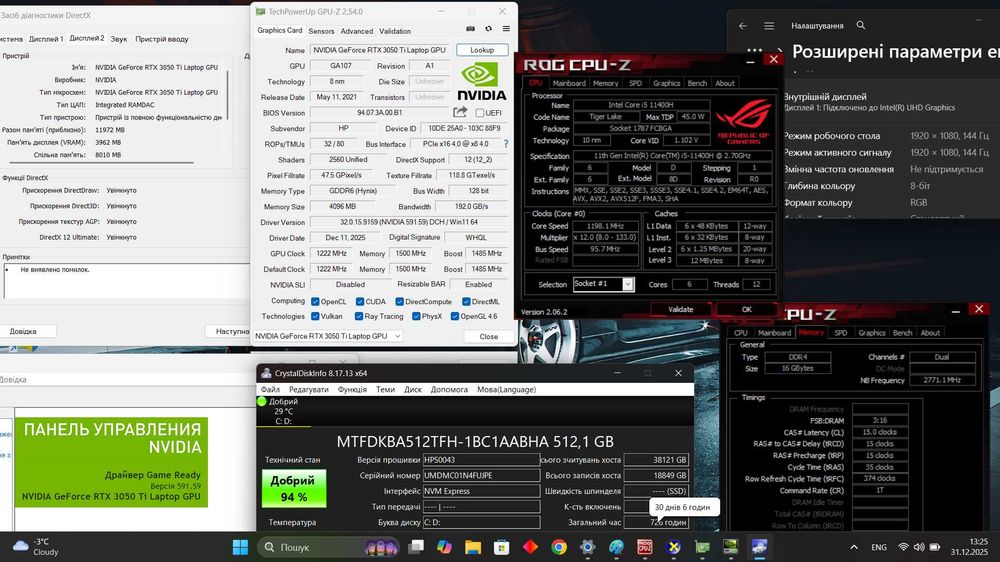1000x562 pixels.
Task: Open Microsoft Store from taskbar
Action: tap(501, 547)
